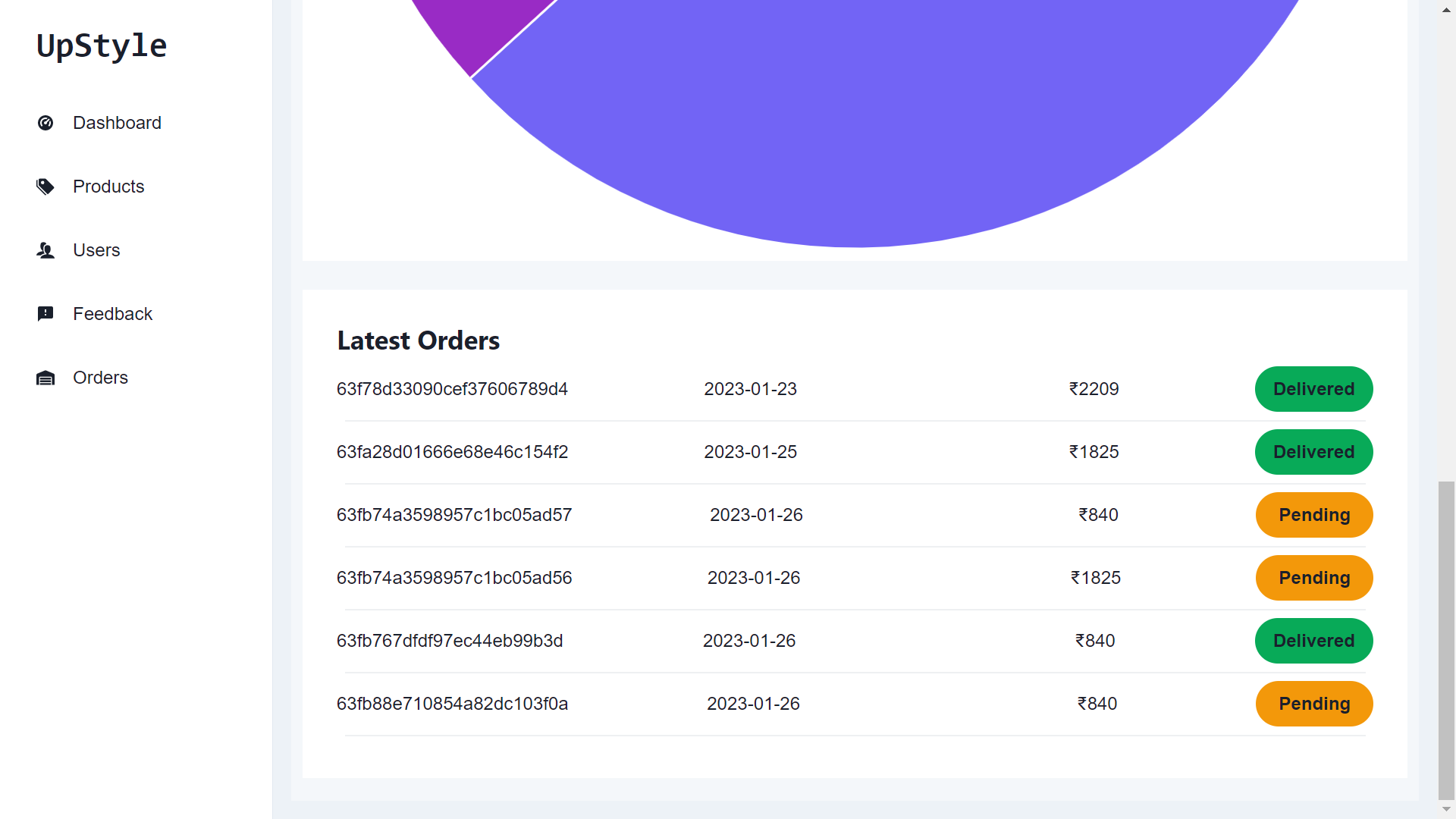Open the Dashboard section
Image resolution: width=1456 pixels, height=819 pixels.
117,123
